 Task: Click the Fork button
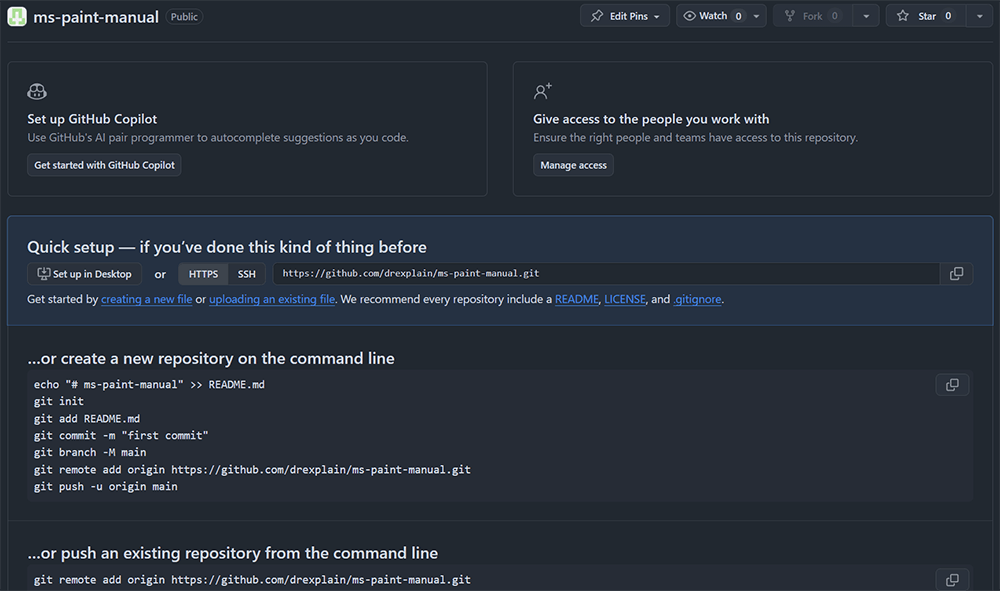812,16
